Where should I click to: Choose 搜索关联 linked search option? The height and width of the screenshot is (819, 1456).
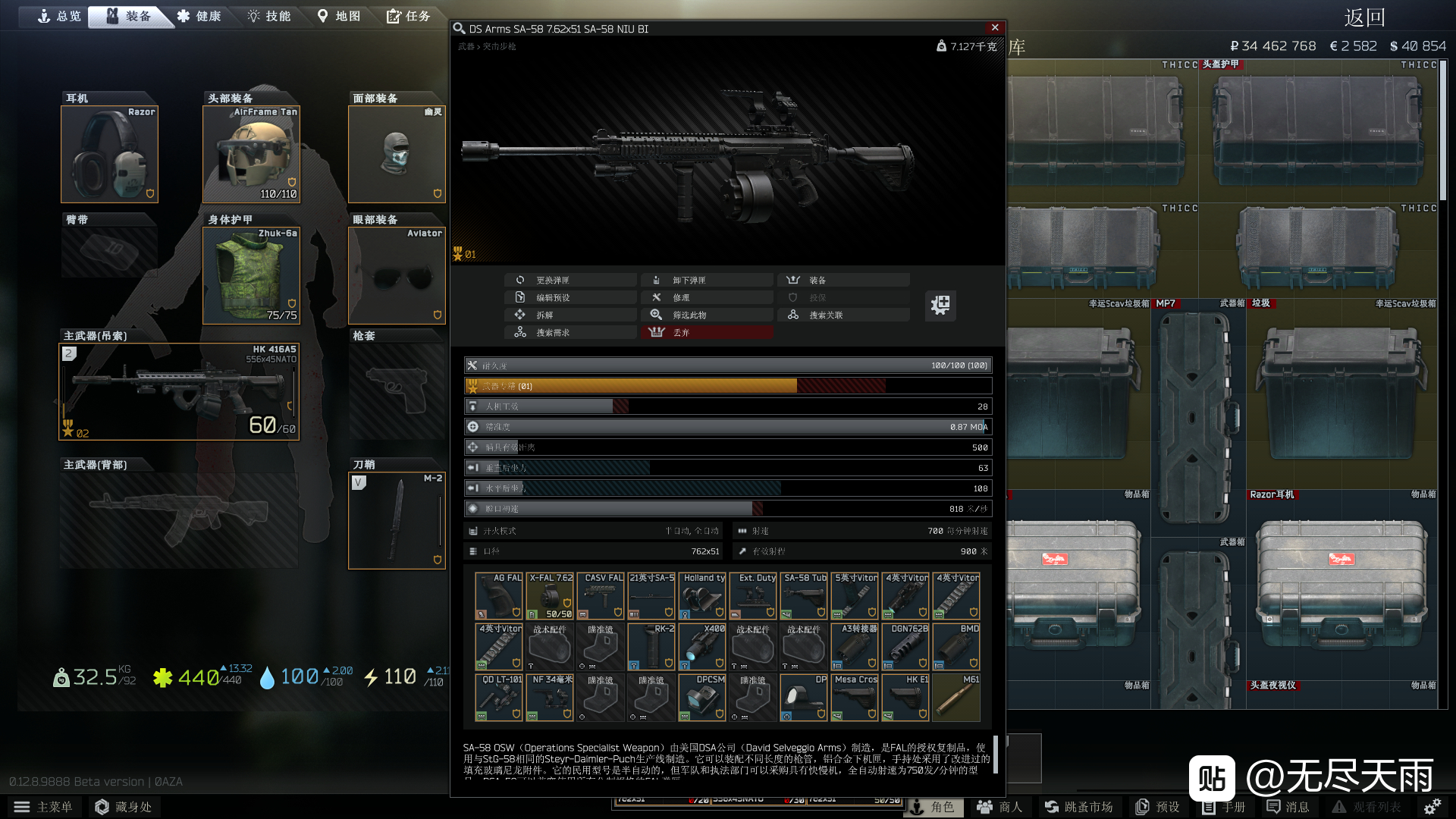[843, 315]
